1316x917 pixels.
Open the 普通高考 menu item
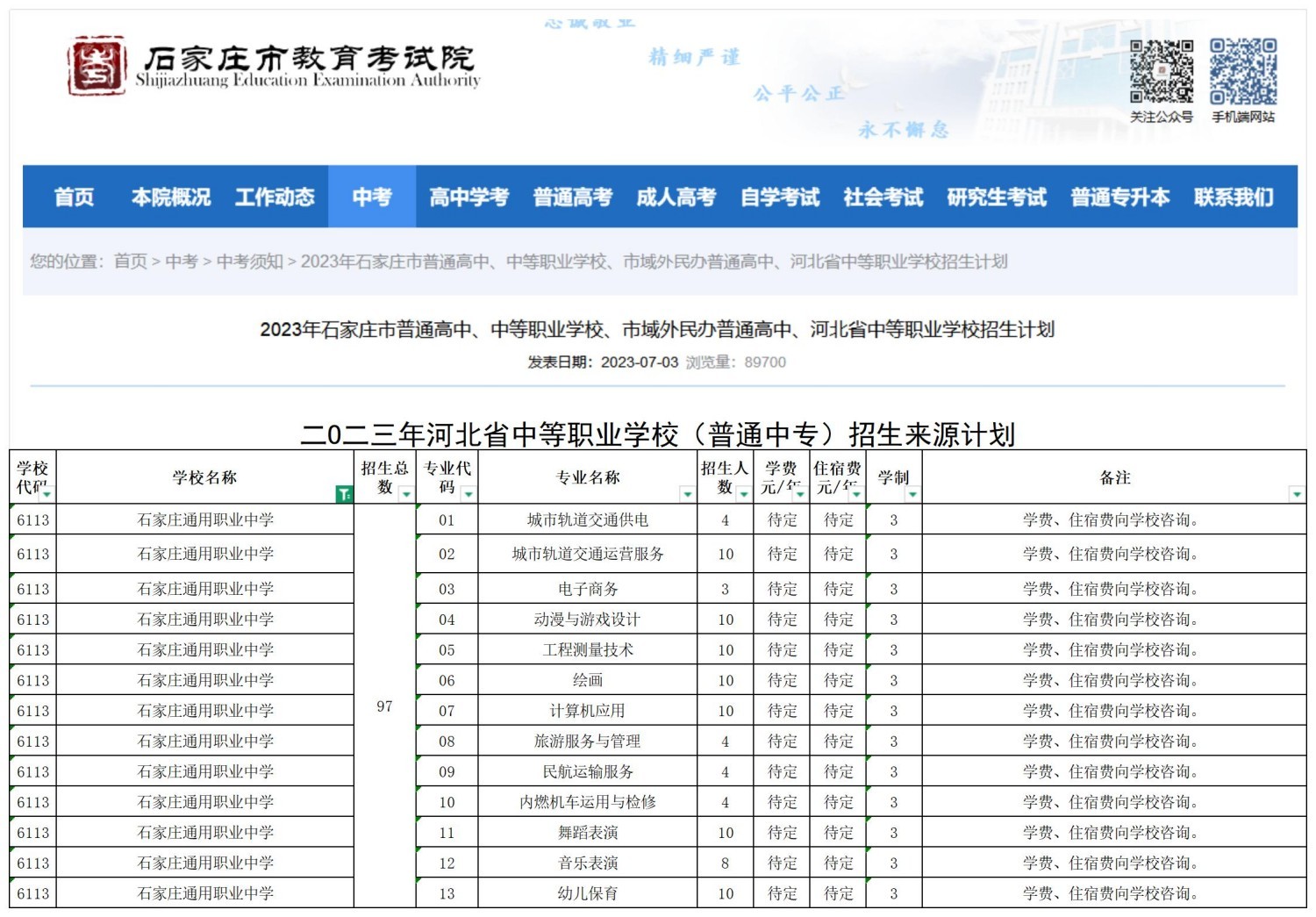[x=572, y=197]
